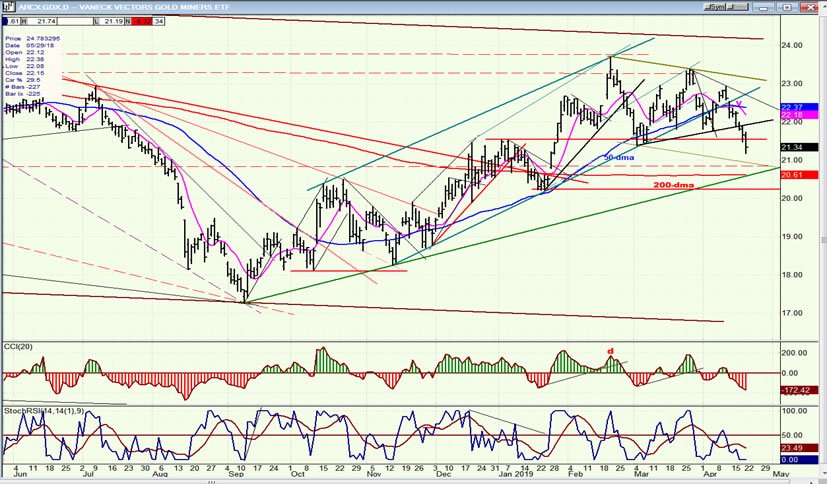This screenshot has width=827, height=484.
Task: Minimize the GDX chart window
Action: 765,7
